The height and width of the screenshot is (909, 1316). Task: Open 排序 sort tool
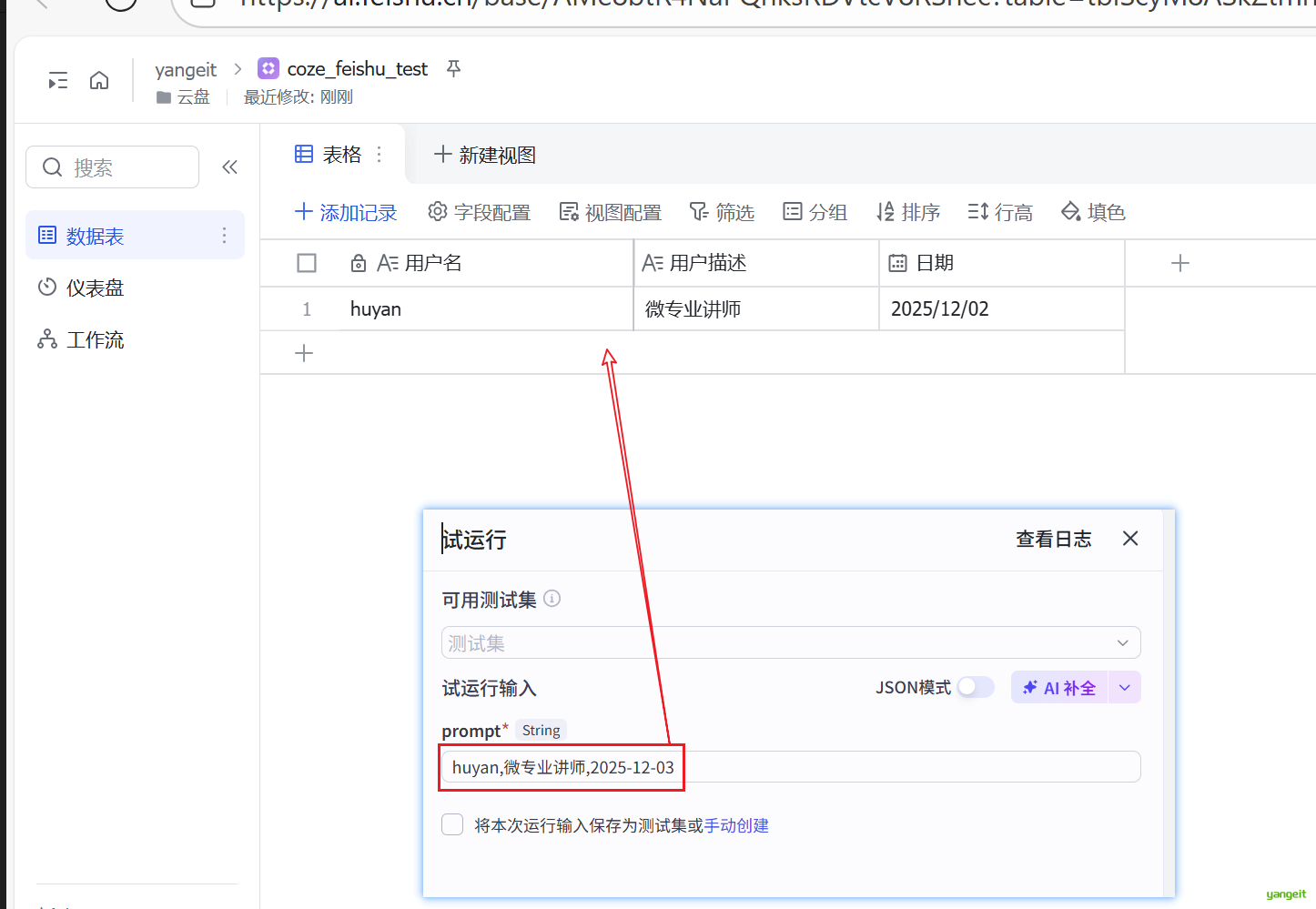point(907,212)
